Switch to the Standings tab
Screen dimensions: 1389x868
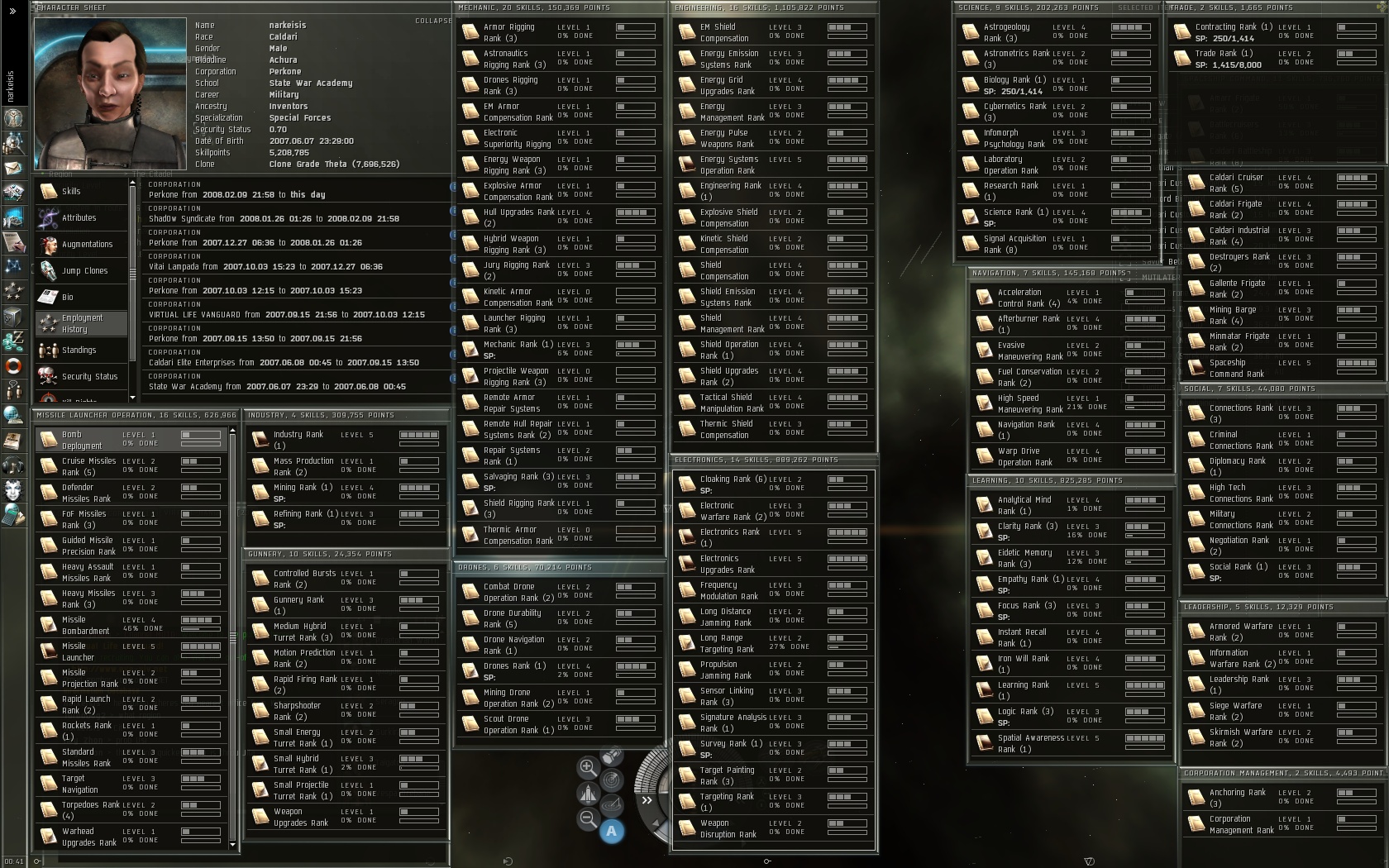81,350
